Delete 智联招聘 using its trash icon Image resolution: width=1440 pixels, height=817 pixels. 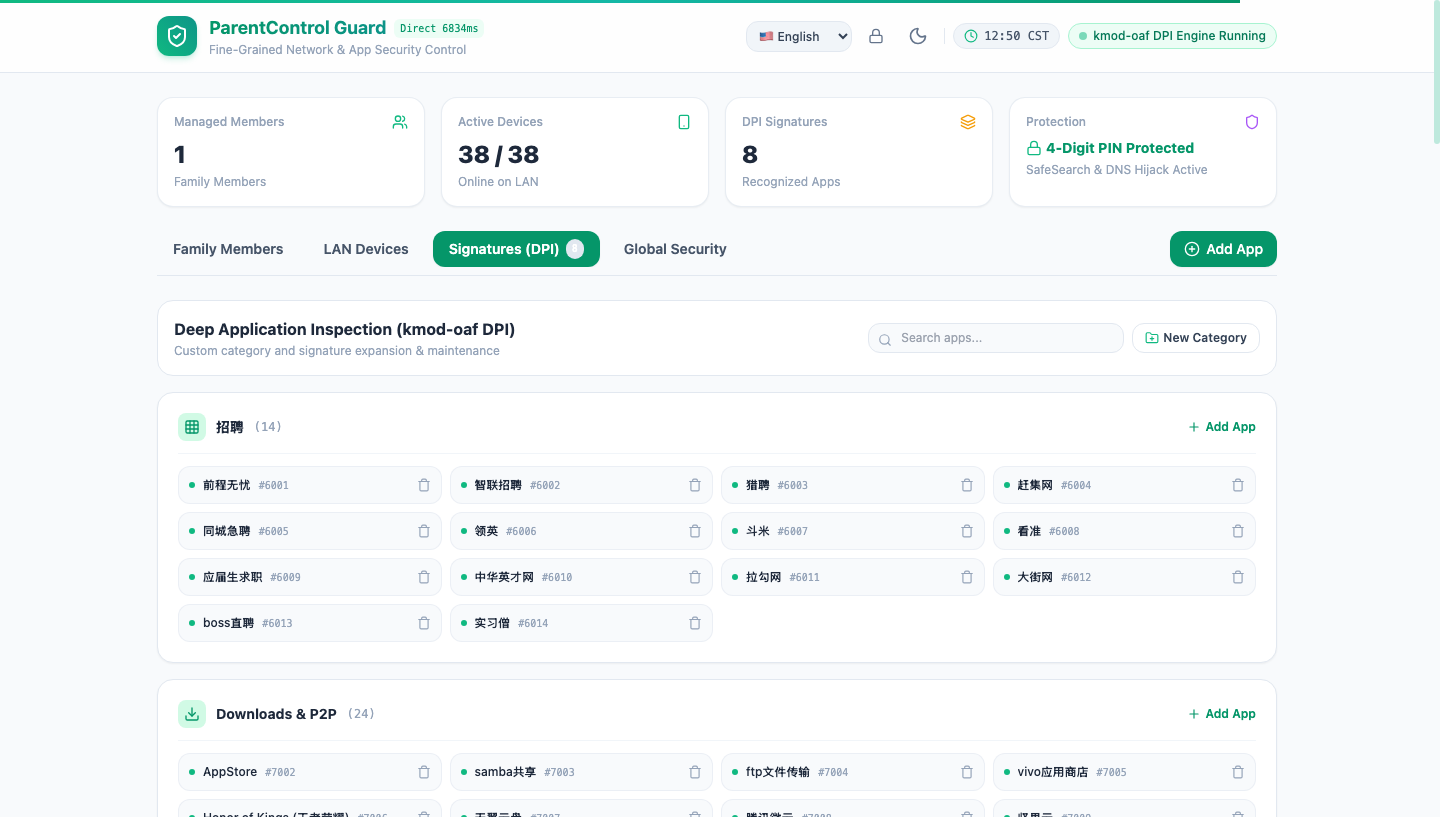click(x=695, y=485)
